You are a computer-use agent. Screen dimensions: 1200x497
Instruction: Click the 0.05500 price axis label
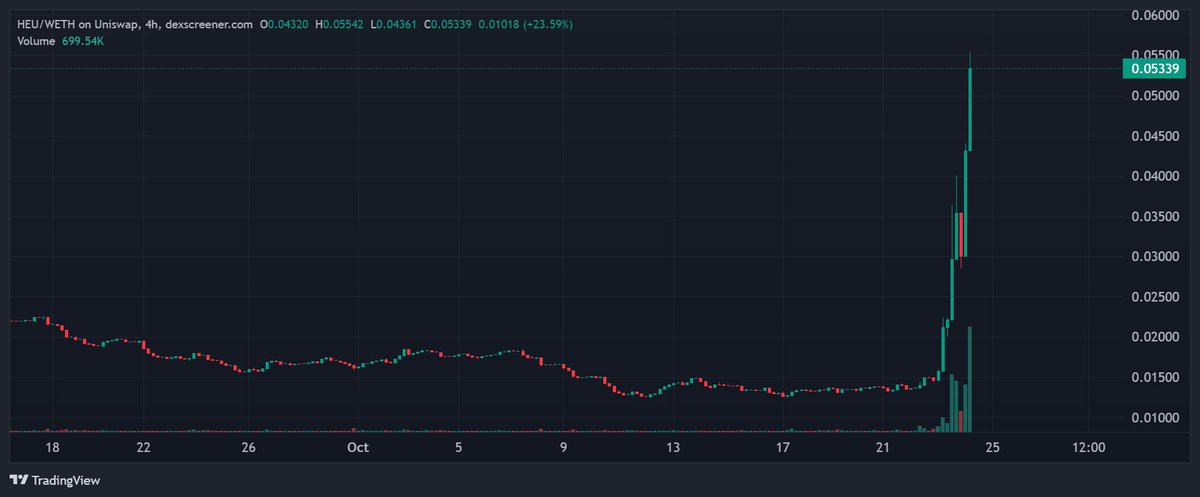(1154, 53)
